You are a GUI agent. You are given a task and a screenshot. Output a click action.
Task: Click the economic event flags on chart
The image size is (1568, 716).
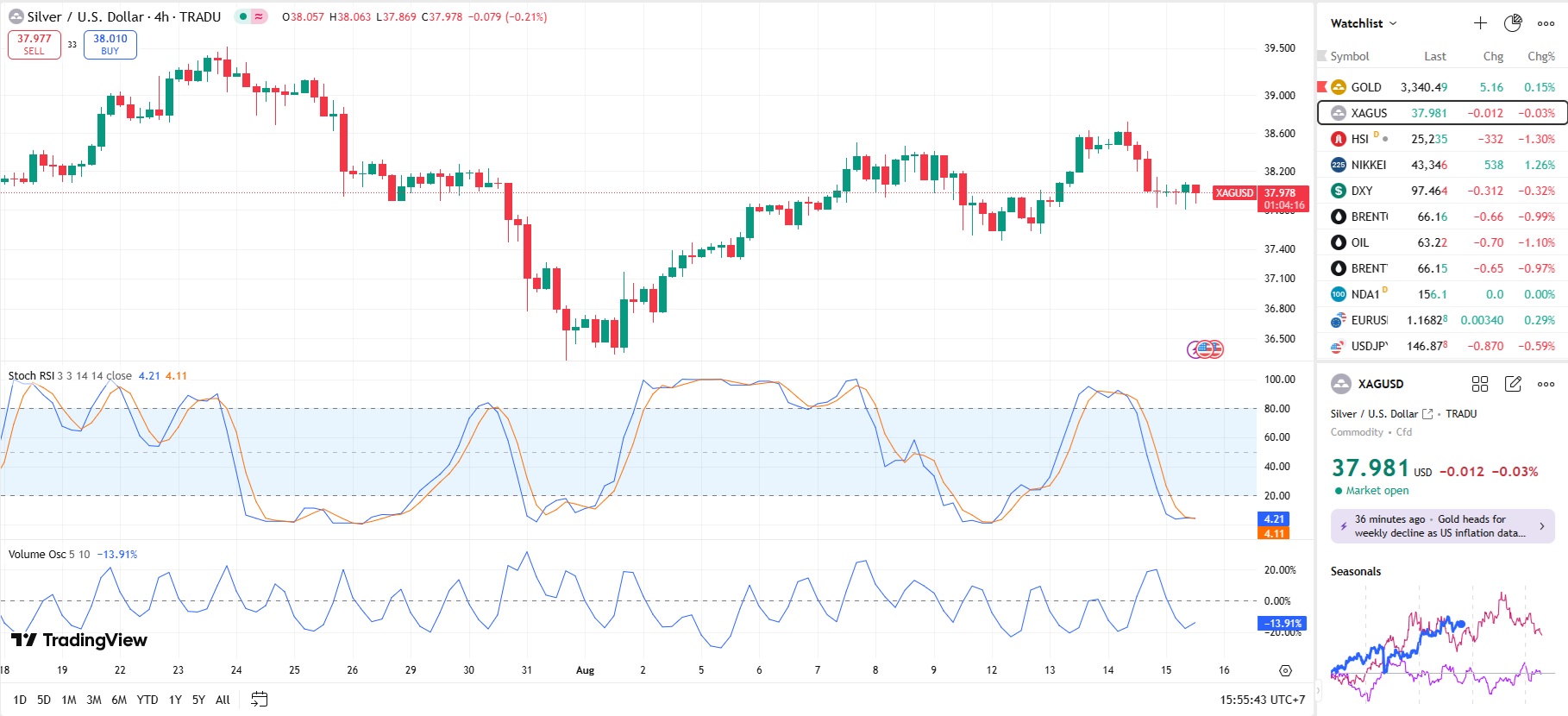click(x=1206, y=349)
